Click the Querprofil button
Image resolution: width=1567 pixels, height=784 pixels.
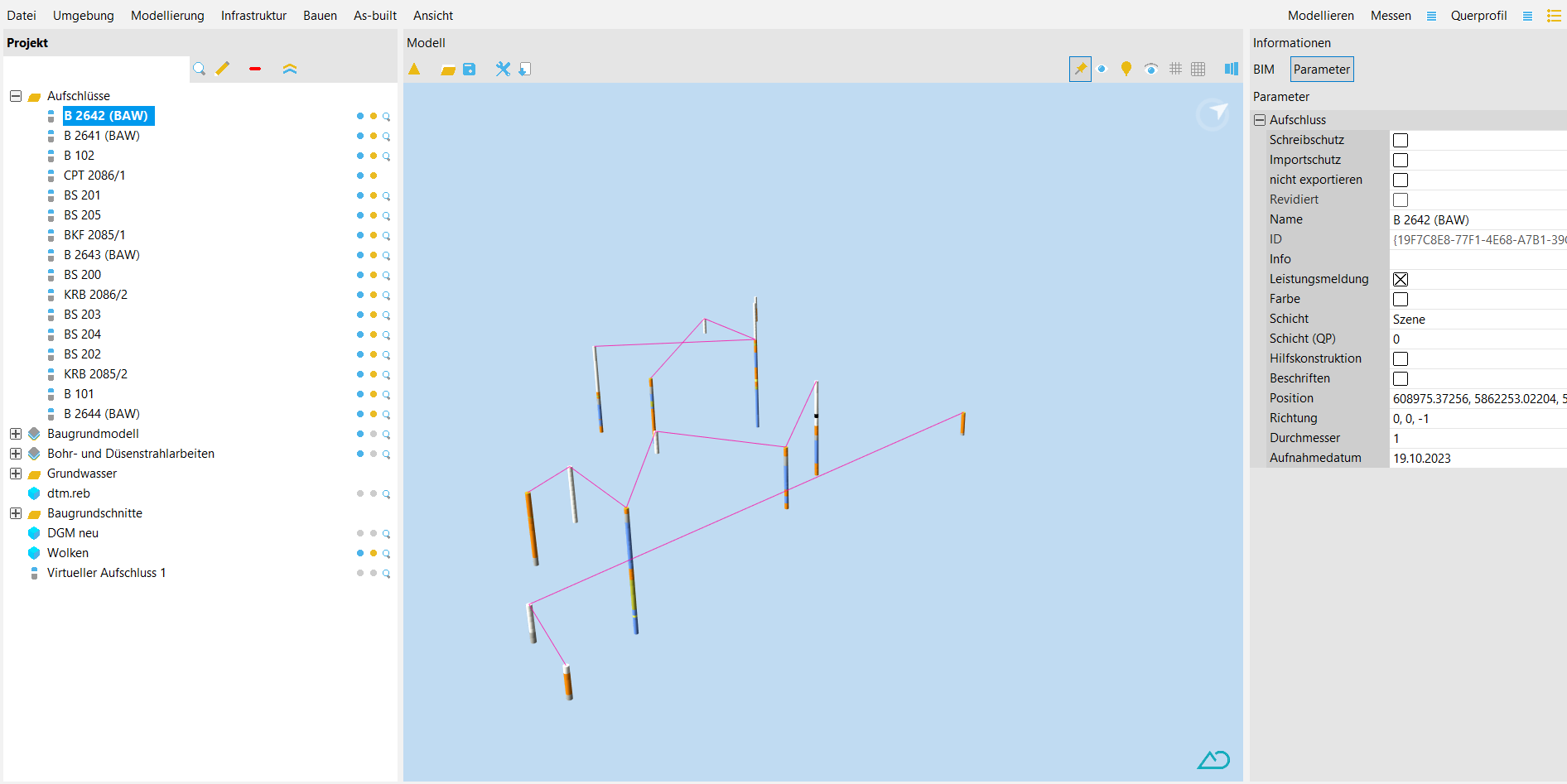tap(1478, 16)
